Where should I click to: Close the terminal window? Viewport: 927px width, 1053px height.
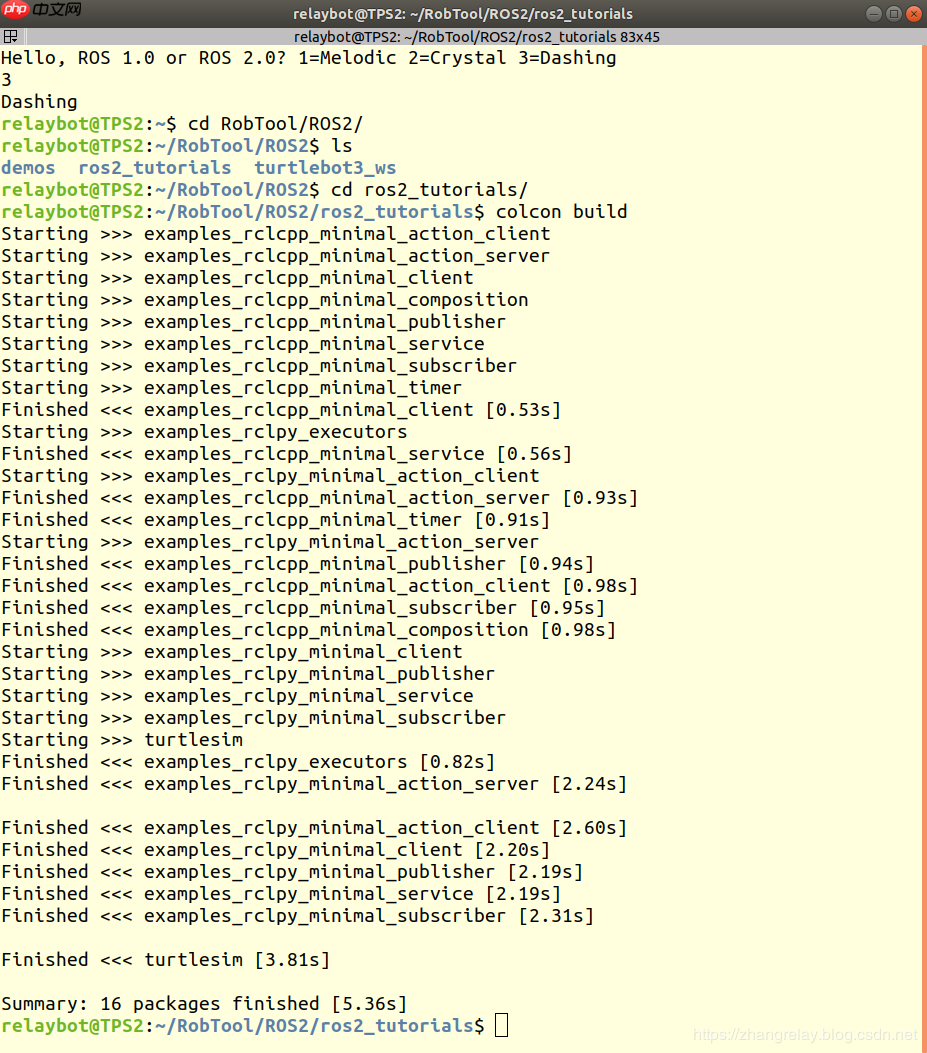pyautogui.click(x=914, y=13)
